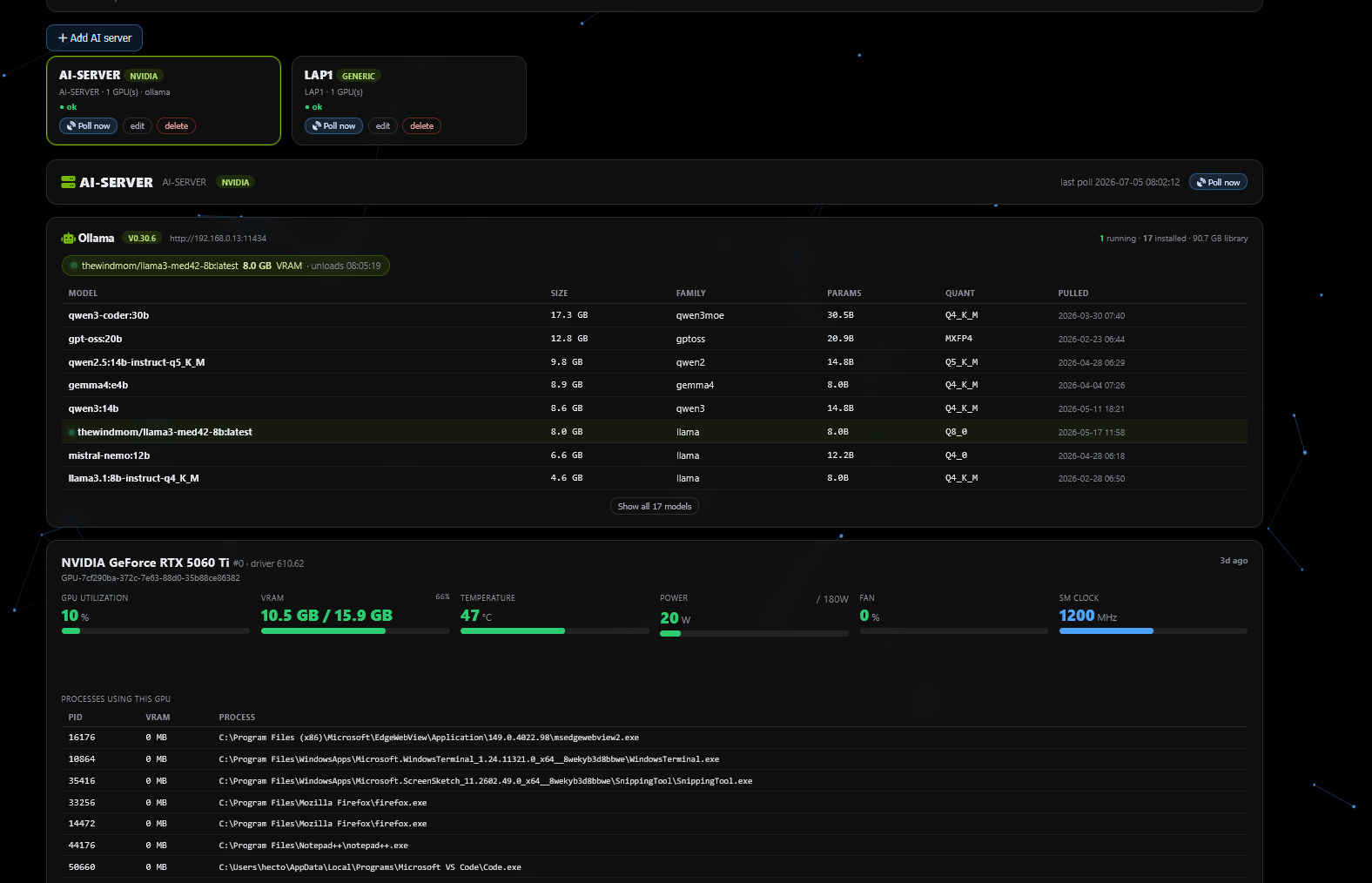
Task: Click the power draw progress bar
Action: click(x=754, y=633)
